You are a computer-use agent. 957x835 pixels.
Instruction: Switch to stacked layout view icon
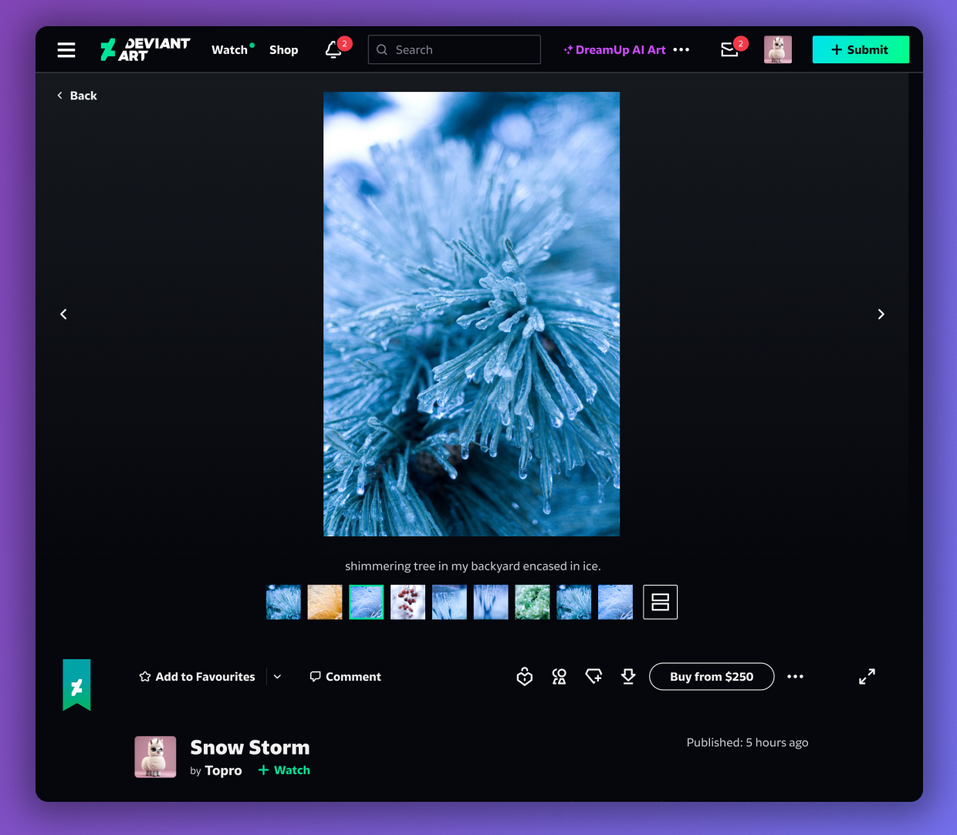click(660, 602)
